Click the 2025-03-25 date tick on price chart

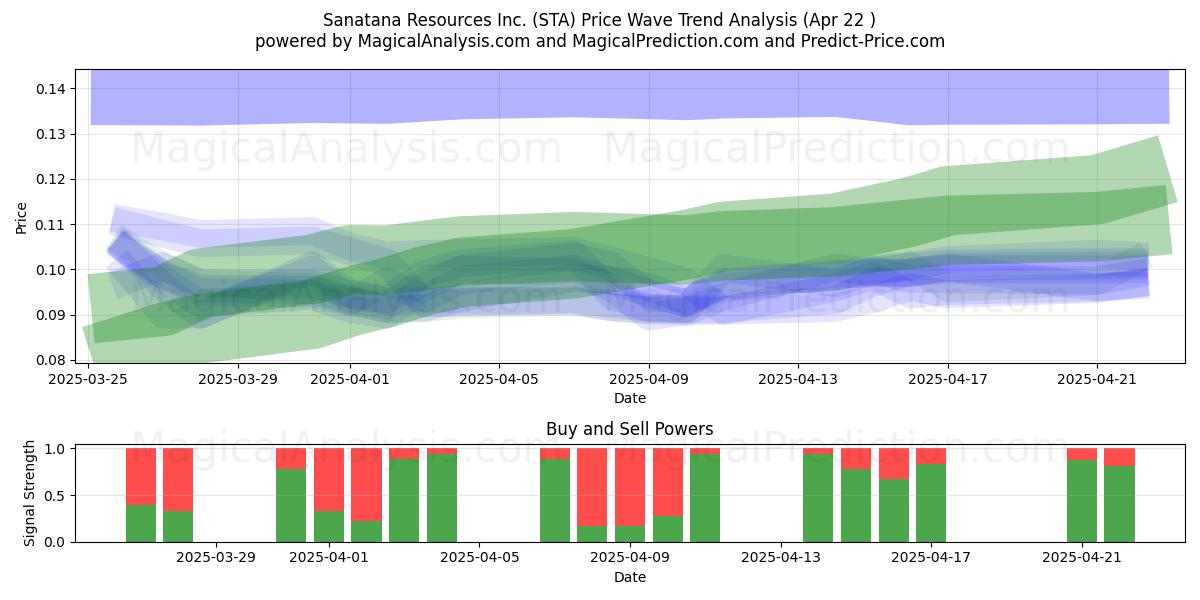pyautogui.click(x=89, y=379)
